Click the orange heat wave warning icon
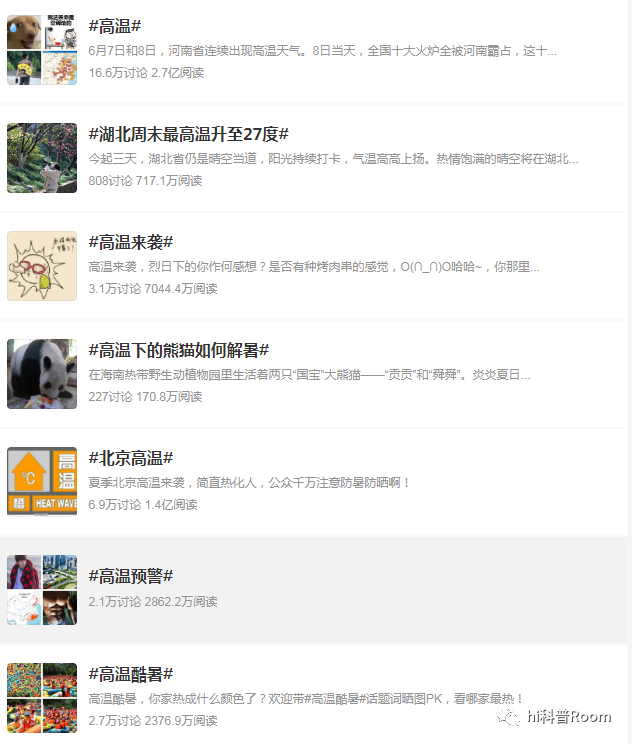Viewport: 632px width, 744px height. 42,482
